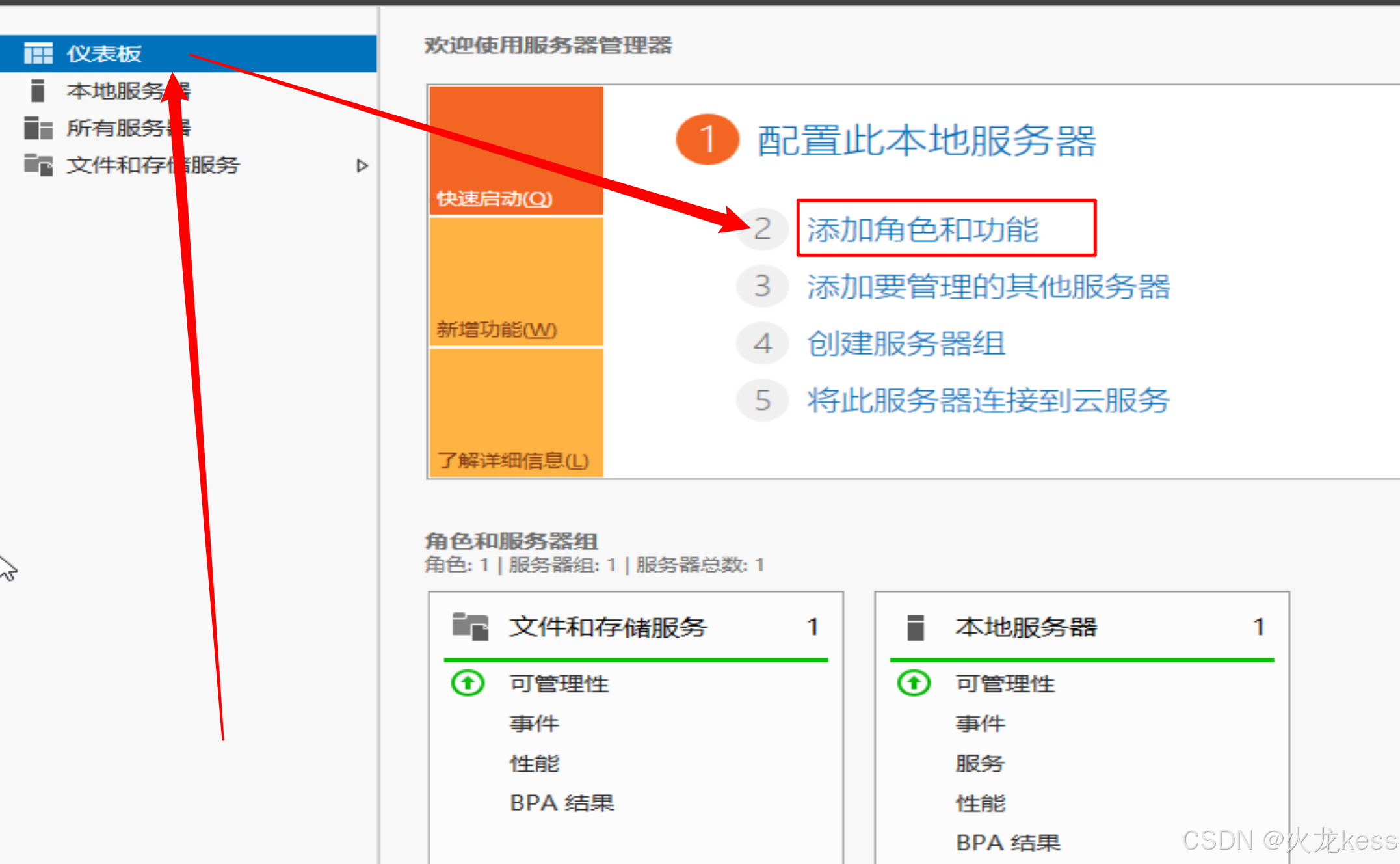Click the 添加角色和功能 link

[x=923, y=229]
